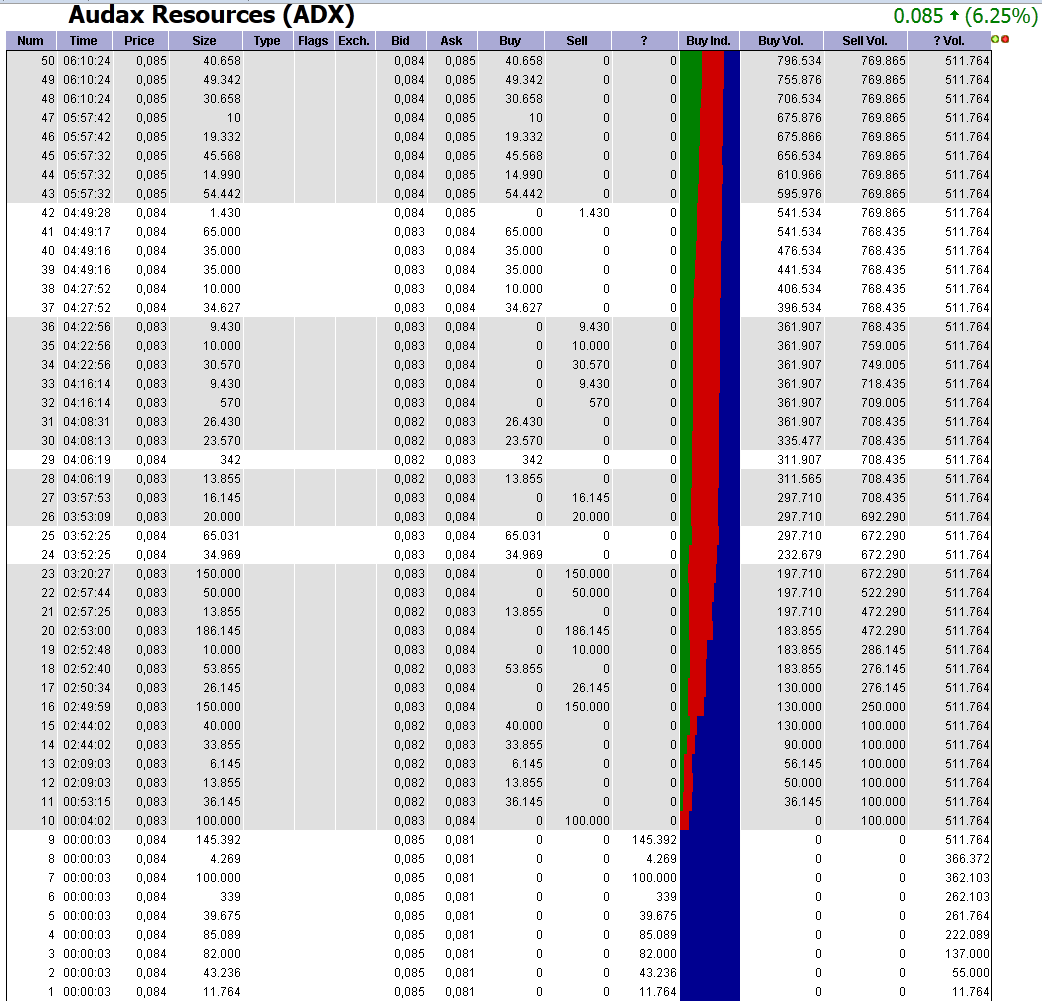Click the Num column header
This screenshot has width=1042, height=1001.
click(30, 41)
